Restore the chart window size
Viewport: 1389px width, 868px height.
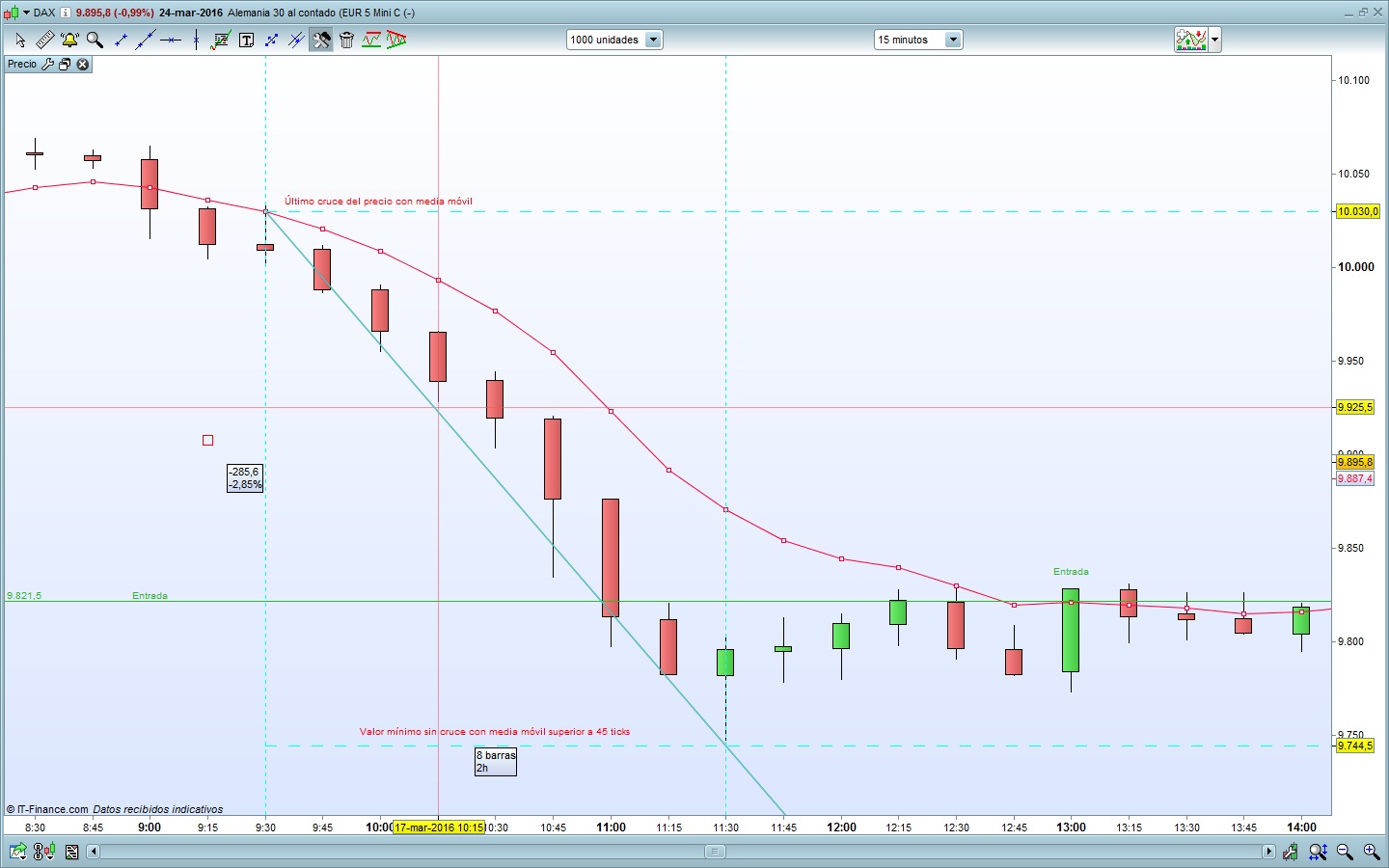click(x=1363, y=13)
